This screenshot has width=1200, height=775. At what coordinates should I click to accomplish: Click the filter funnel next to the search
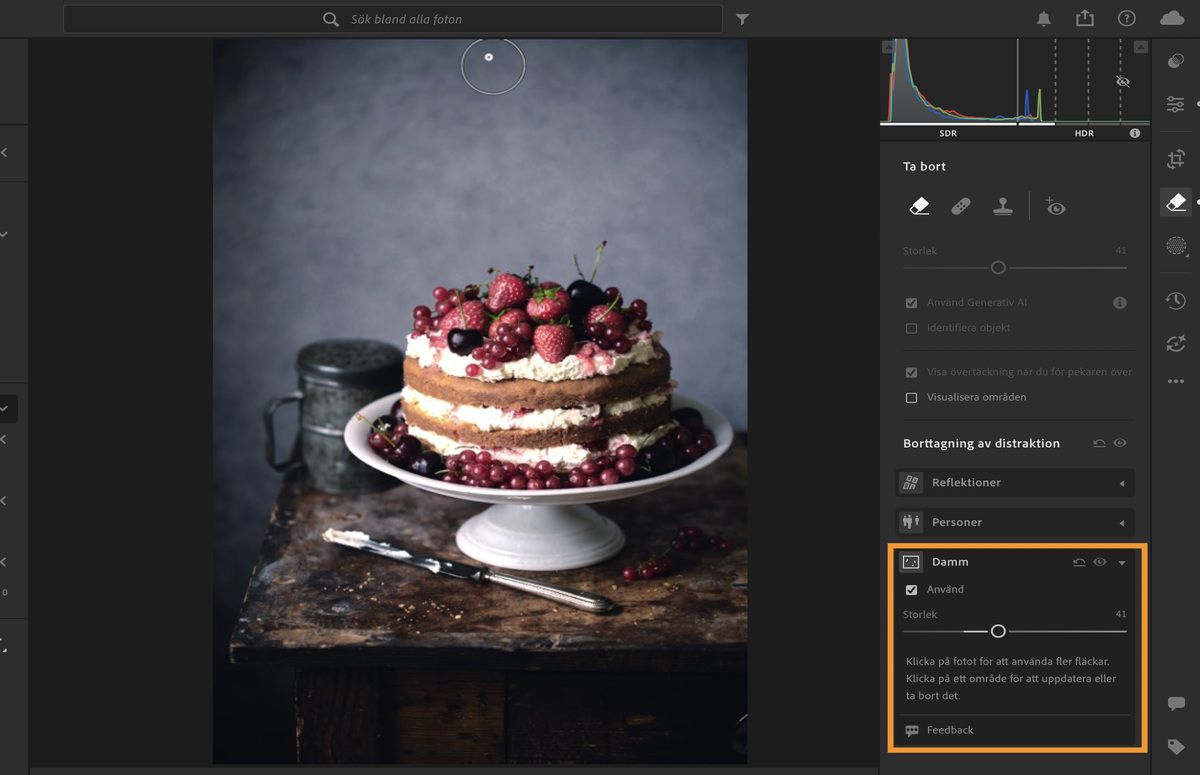click(742, 19)
